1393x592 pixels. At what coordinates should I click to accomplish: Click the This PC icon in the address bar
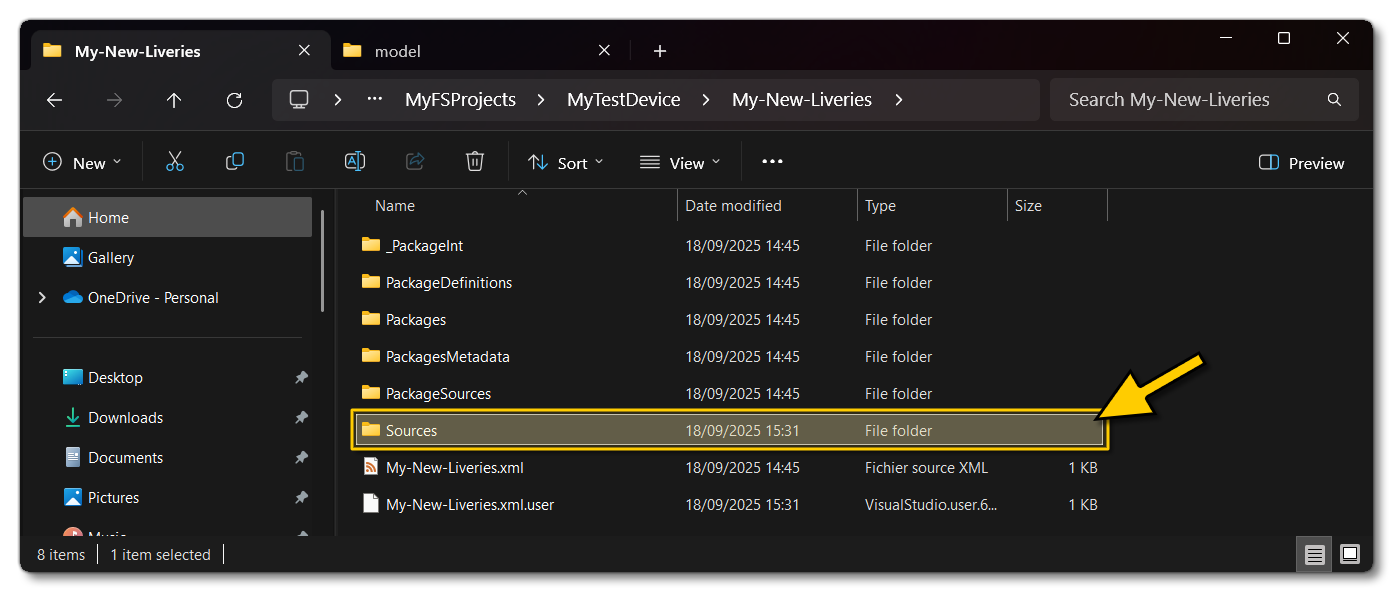tap(298, 99)
